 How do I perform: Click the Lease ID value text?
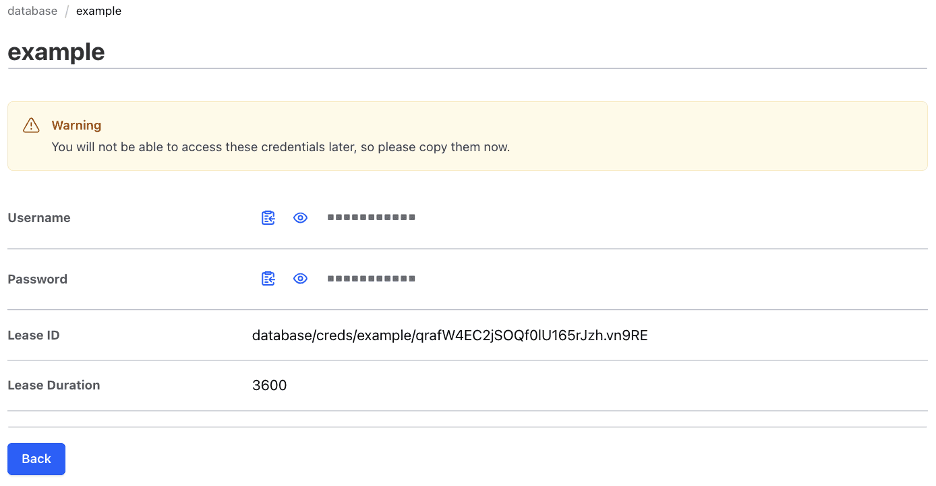tap(449, 335)
